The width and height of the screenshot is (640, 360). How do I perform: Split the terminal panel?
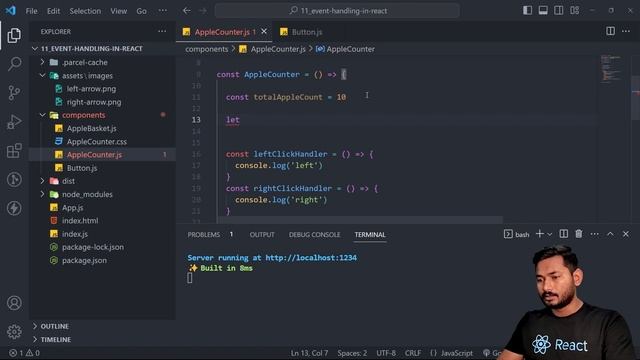pos(564,234)
